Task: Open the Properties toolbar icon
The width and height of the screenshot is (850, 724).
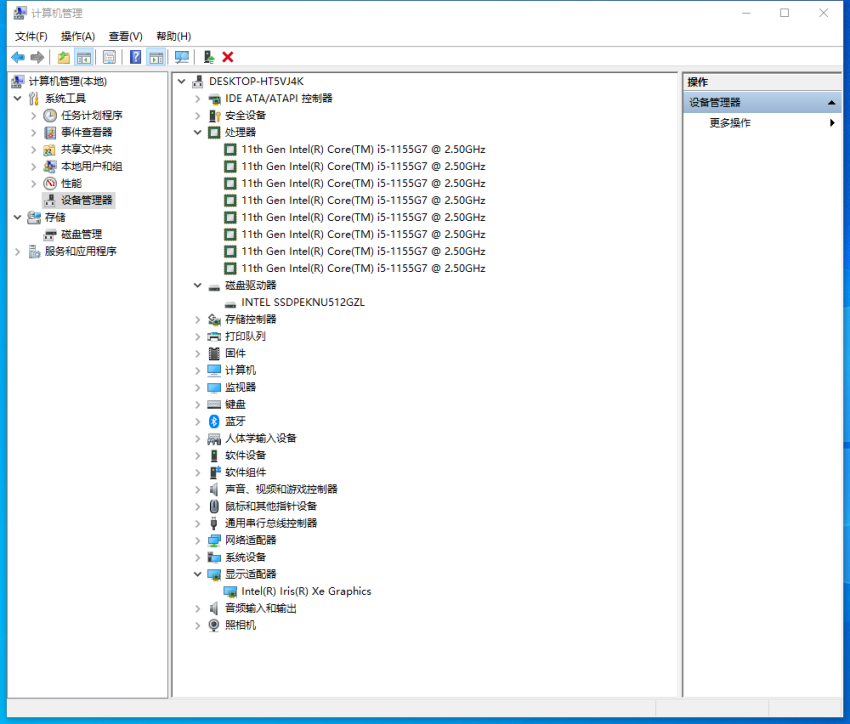Action: pyautogui.click(x=109, y=57)
